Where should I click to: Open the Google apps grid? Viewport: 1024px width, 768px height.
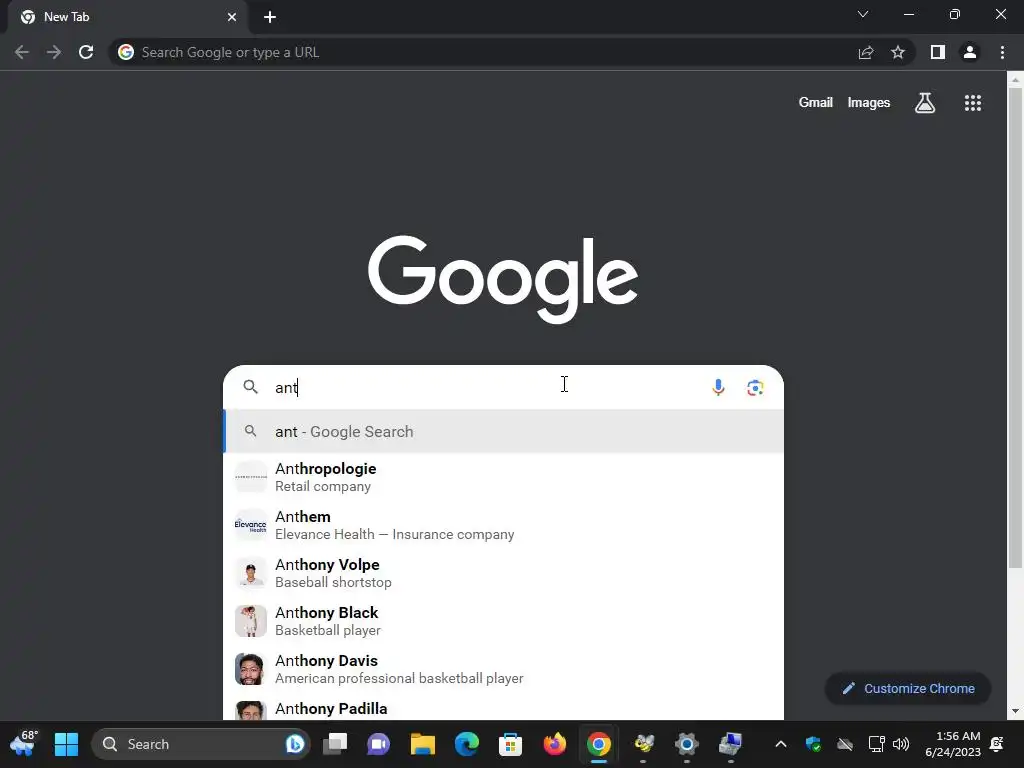click(x=973, y=103)
